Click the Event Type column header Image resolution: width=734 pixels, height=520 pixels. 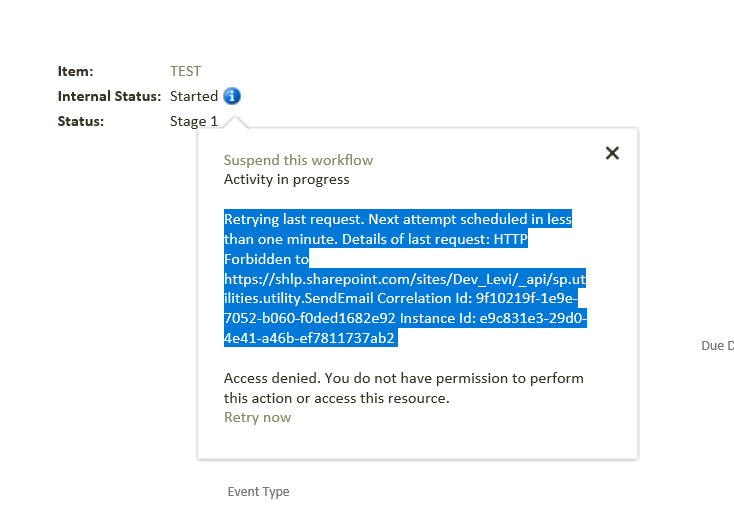[x=258, y=492]
